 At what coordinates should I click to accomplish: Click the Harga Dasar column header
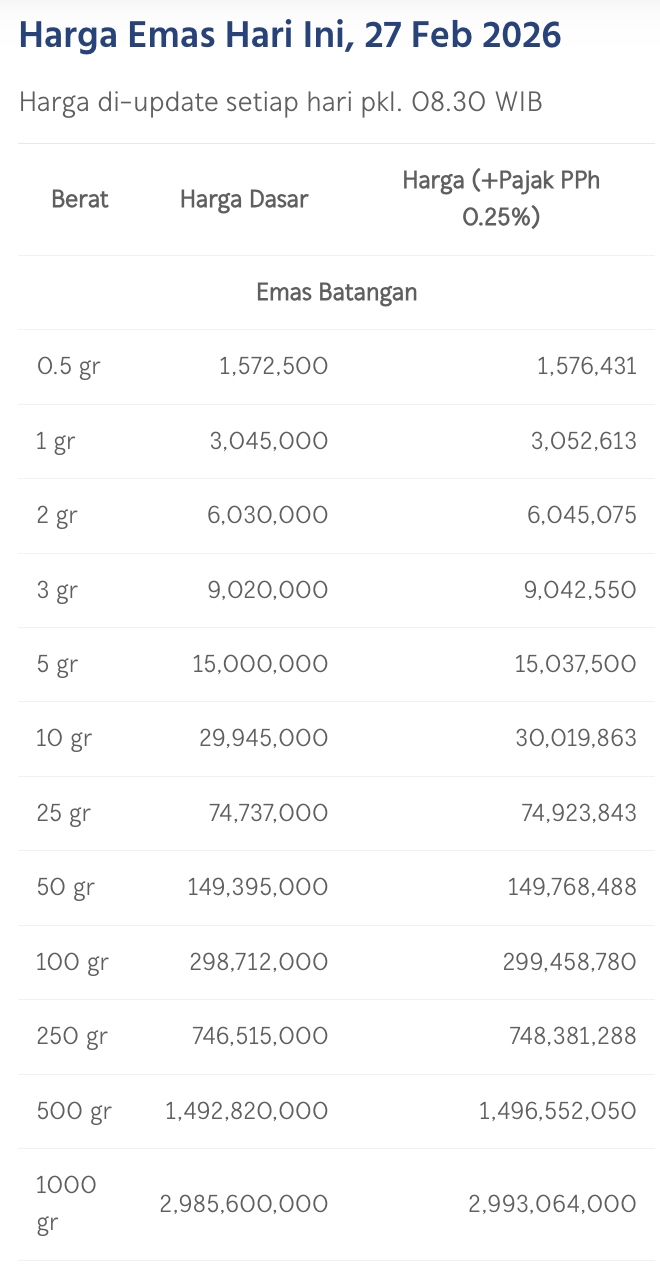pyautogui.click(x=244, y=199)
